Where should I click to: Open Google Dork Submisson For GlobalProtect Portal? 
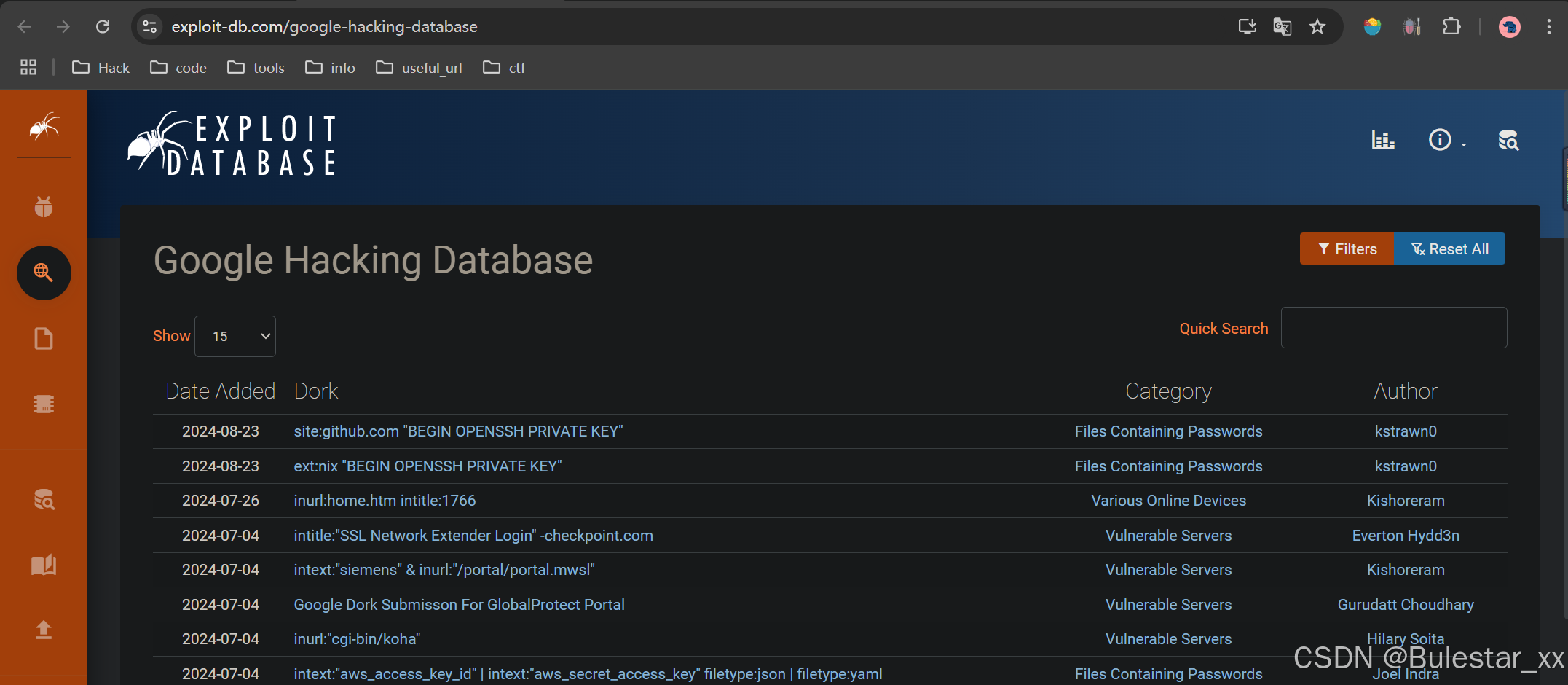coord(459,605)
